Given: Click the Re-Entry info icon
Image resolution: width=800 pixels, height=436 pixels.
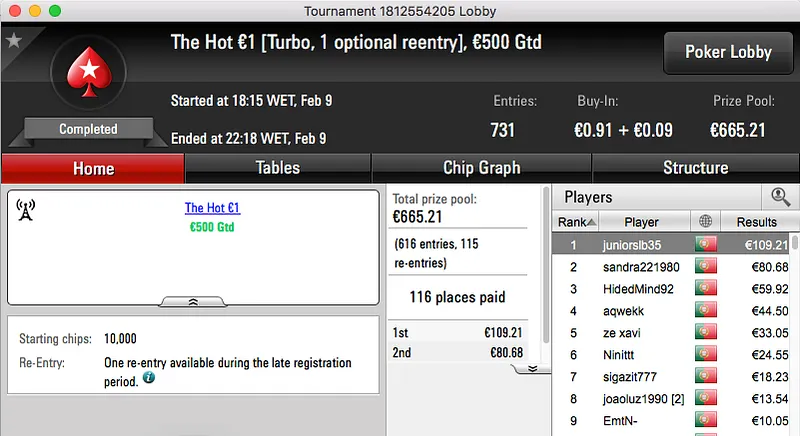Looking at the screenshot, I should (148, 378).
